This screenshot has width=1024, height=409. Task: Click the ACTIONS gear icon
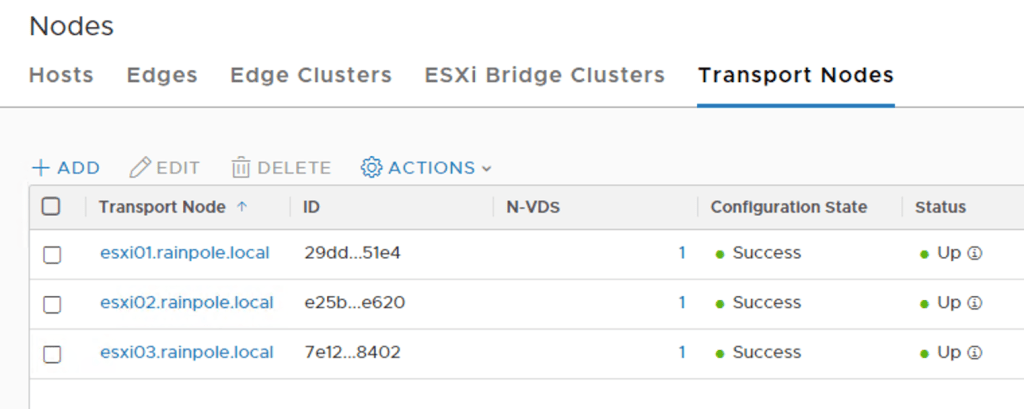[x=372, y=168]
